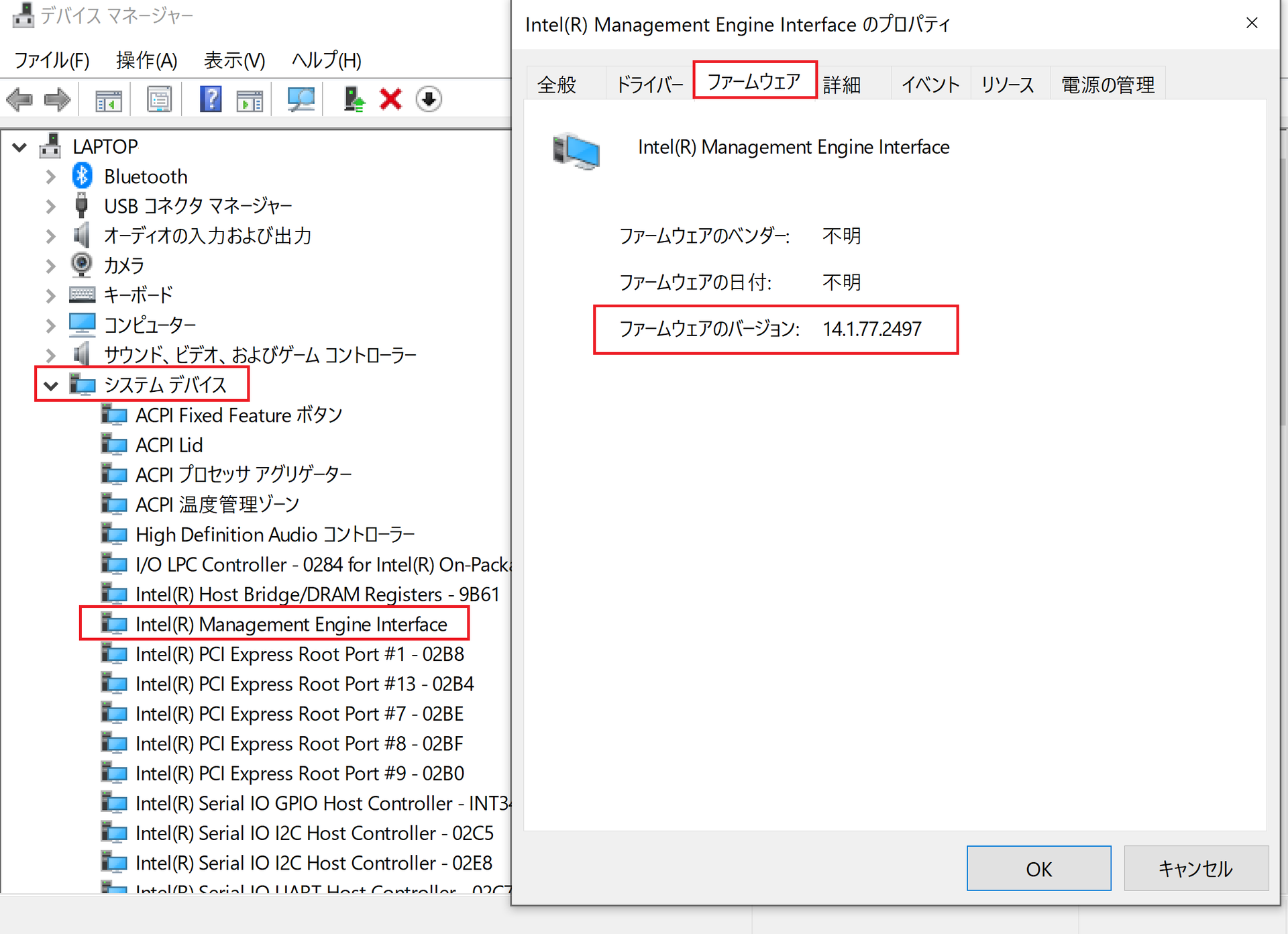The width and height of the screenshot is (1288, 934).
Task: Expand the キーボード category
Action: coord(51,295)
